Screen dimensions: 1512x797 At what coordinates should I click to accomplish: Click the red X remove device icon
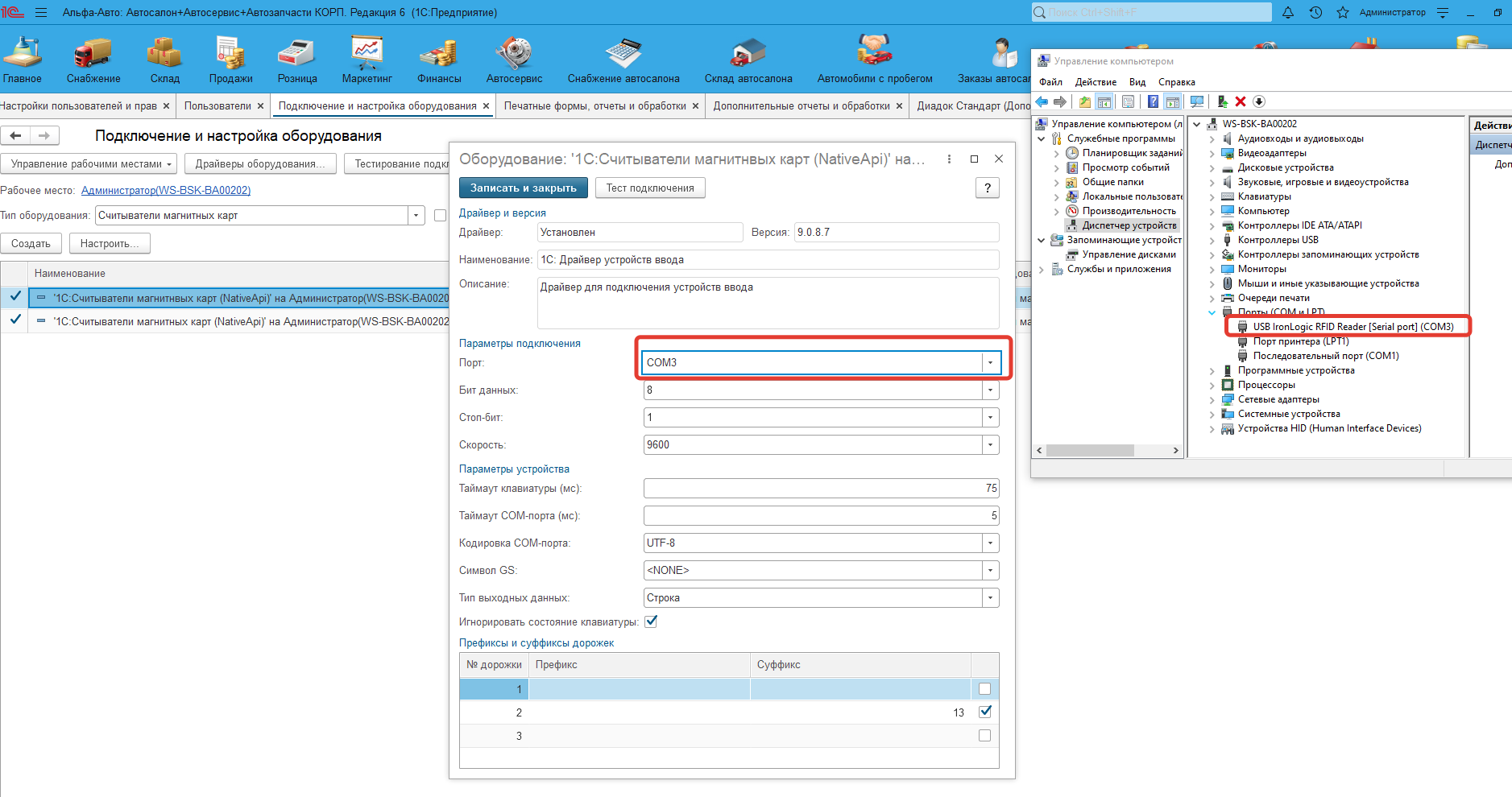(1241, 101)
